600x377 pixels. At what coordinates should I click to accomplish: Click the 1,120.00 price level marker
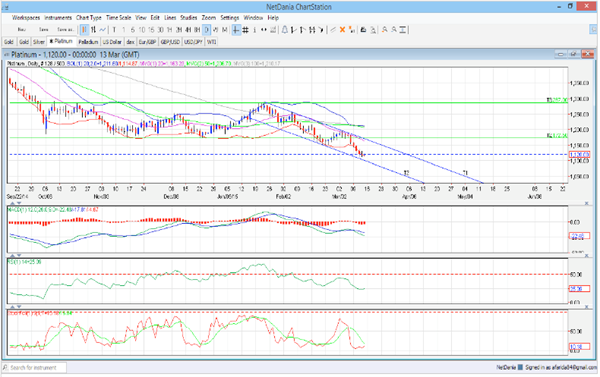tap(579, 155)
